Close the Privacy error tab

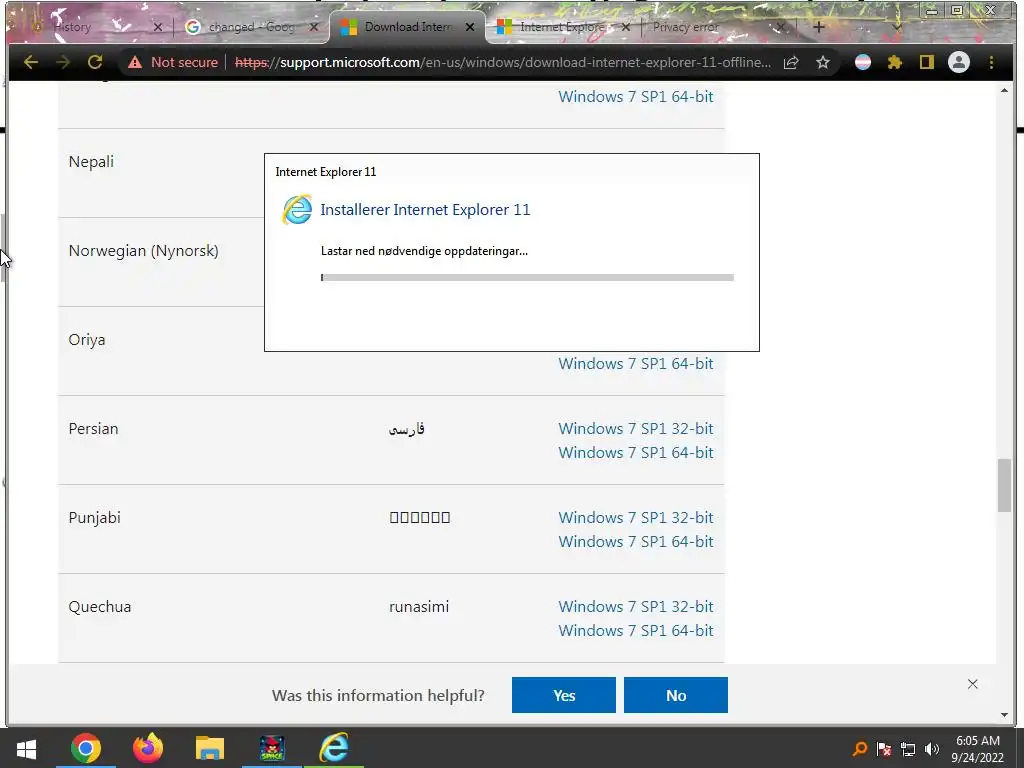click(780, 27)
